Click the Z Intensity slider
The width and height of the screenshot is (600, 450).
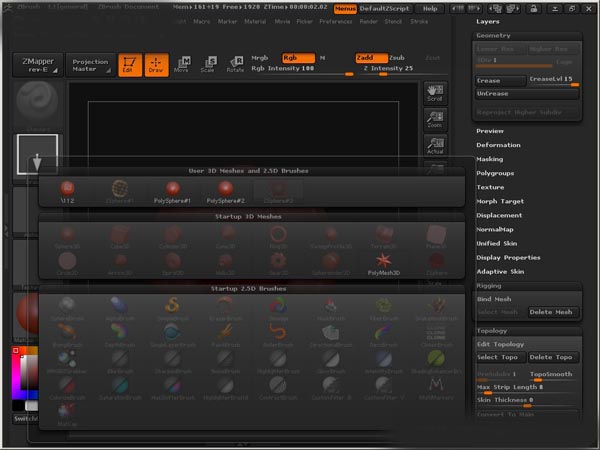point(383,68)
